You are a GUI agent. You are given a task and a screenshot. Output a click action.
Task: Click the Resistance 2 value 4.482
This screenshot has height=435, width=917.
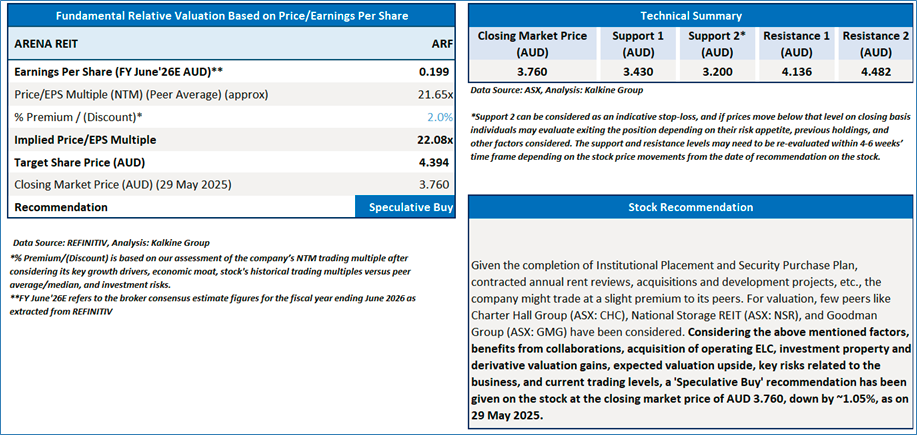point(875,72)
